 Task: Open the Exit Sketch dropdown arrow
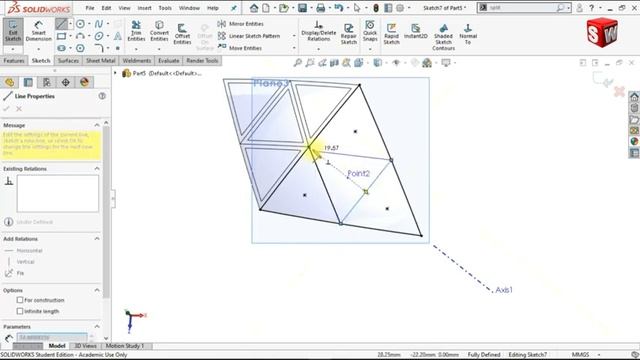(13, 49)
